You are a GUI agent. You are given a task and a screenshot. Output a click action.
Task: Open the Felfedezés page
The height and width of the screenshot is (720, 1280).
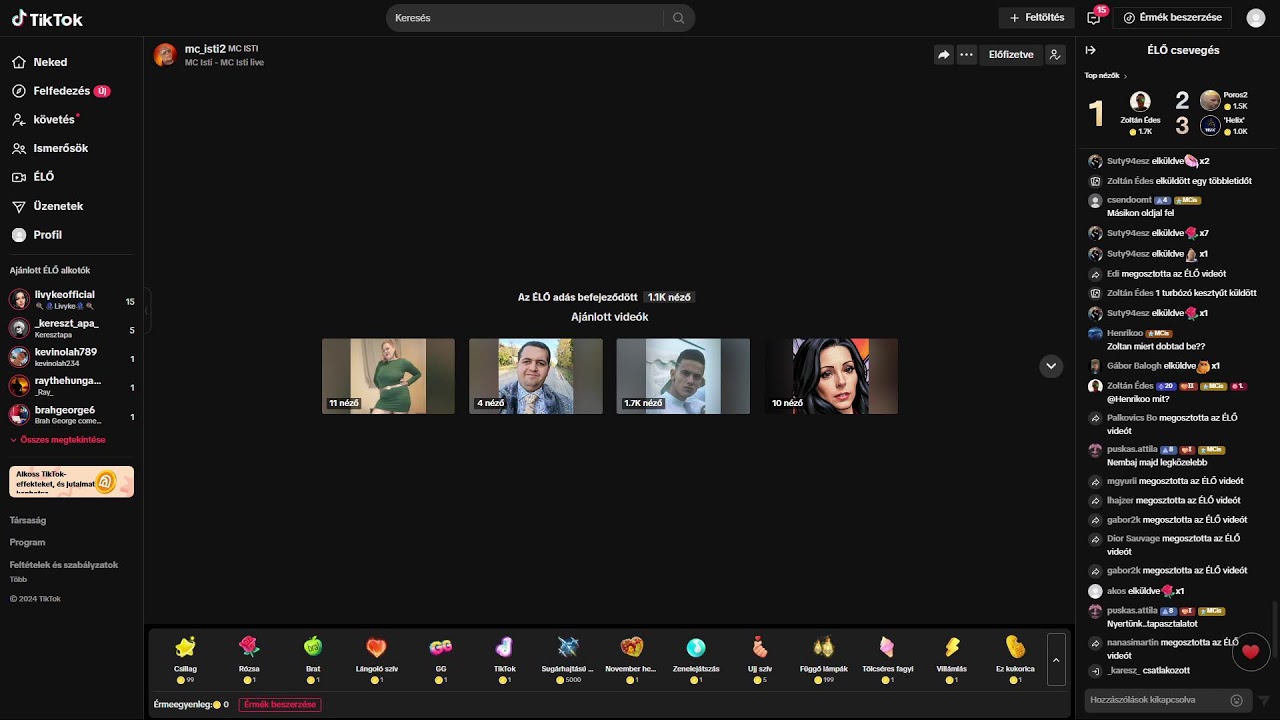(x=60, y=91)
